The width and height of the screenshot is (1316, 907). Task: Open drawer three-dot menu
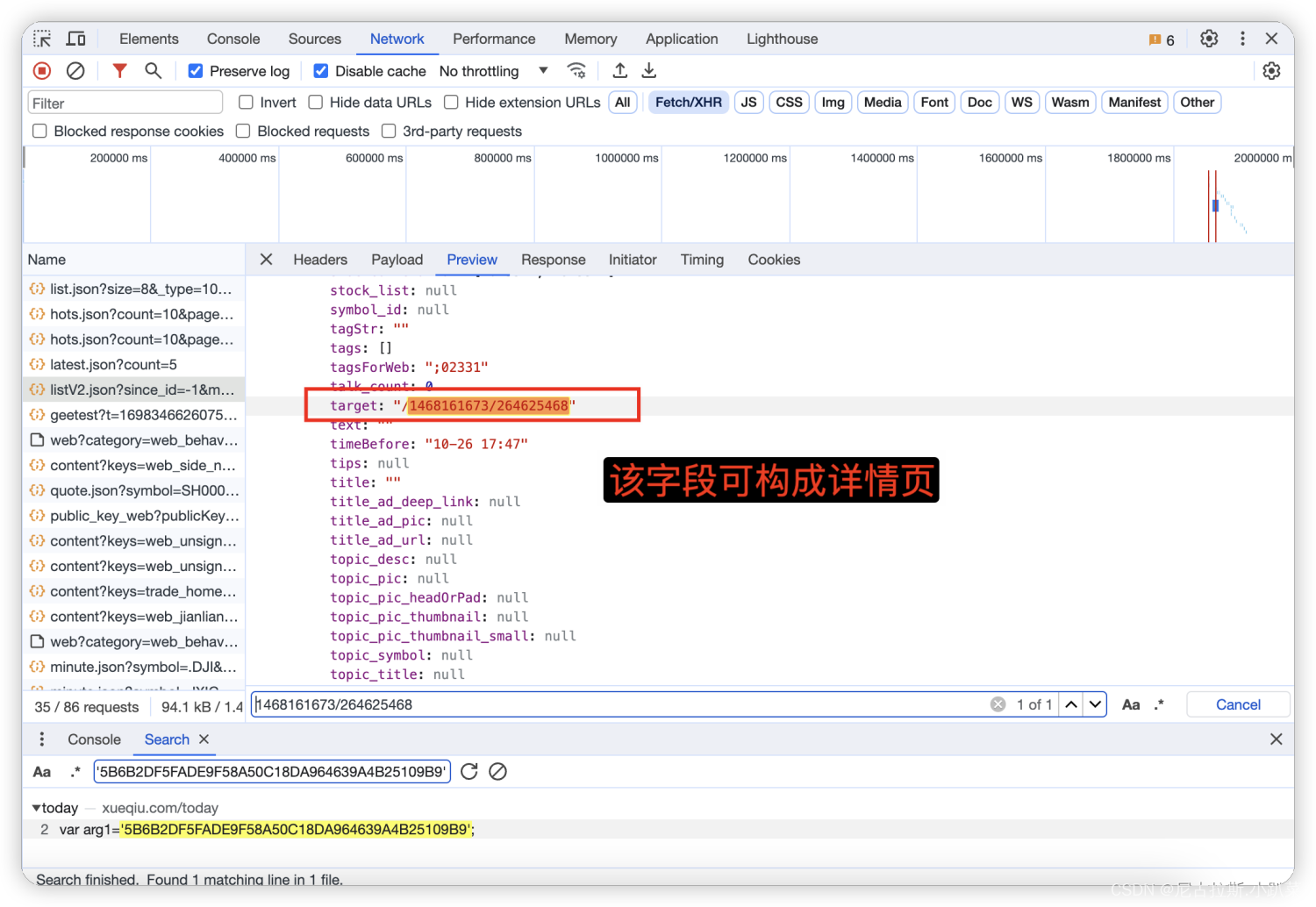[41, 739]
